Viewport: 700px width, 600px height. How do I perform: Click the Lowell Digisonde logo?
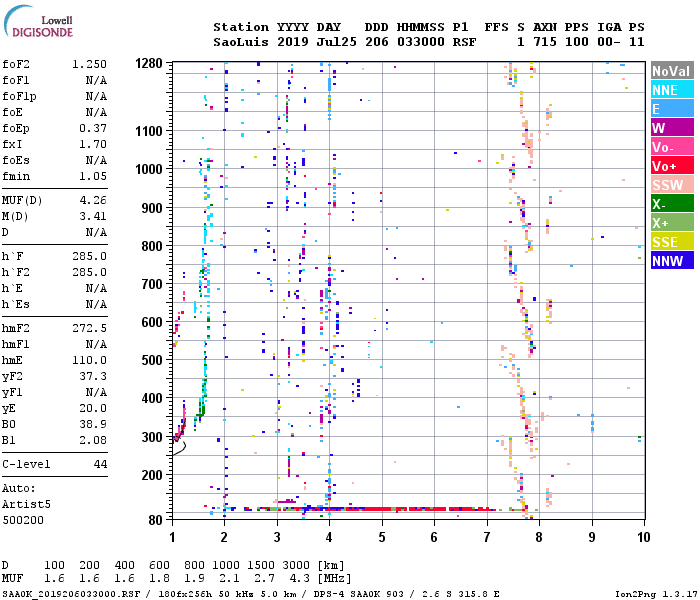click(38, 21)
